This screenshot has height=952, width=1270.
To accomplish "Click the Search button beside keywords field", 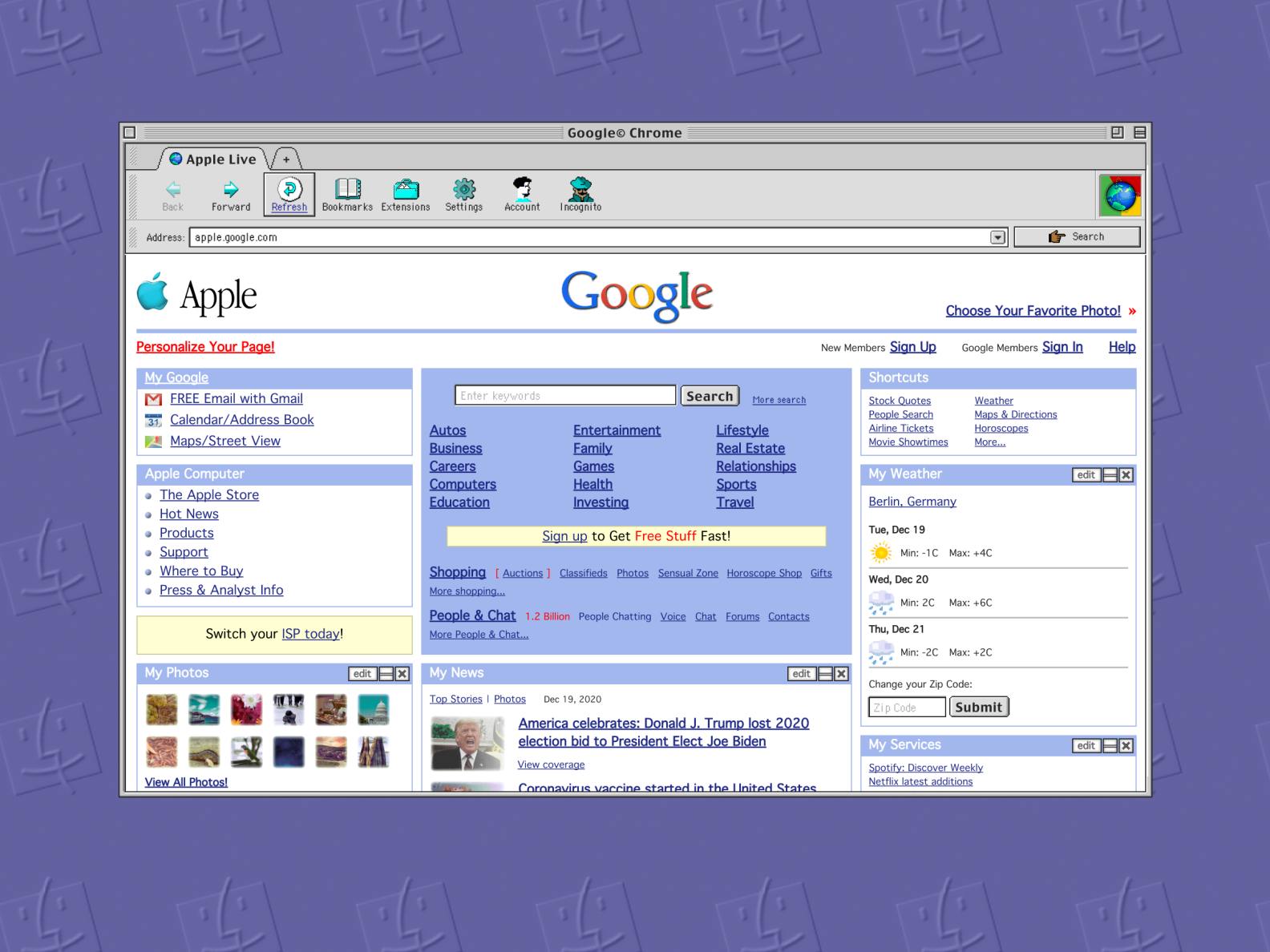I will click(x=710, y=396).
